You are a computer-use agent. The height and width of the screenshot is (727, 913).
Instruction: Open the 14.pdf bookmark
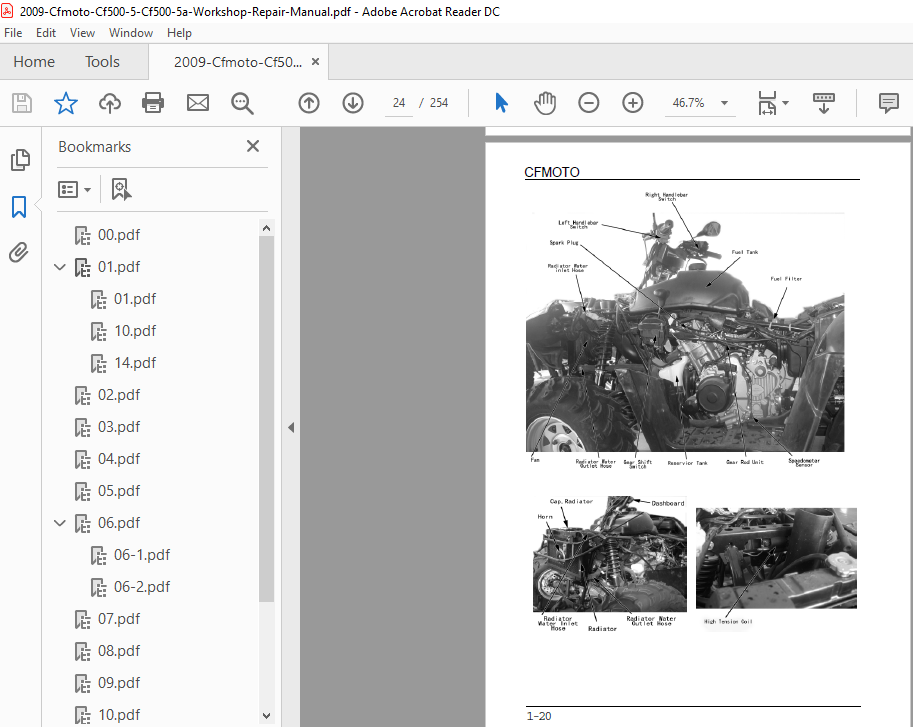click(x=135, y=363)
